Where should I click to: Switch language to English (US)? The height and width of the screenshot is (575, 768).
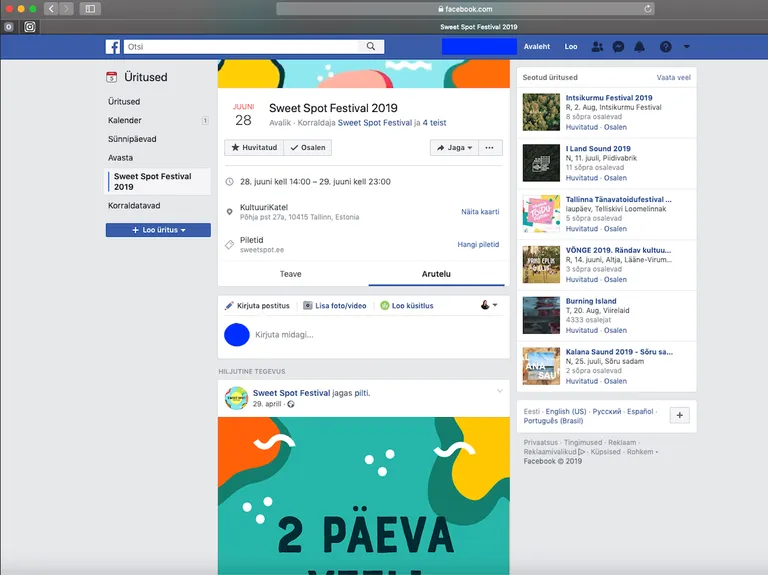pos(566,411)
